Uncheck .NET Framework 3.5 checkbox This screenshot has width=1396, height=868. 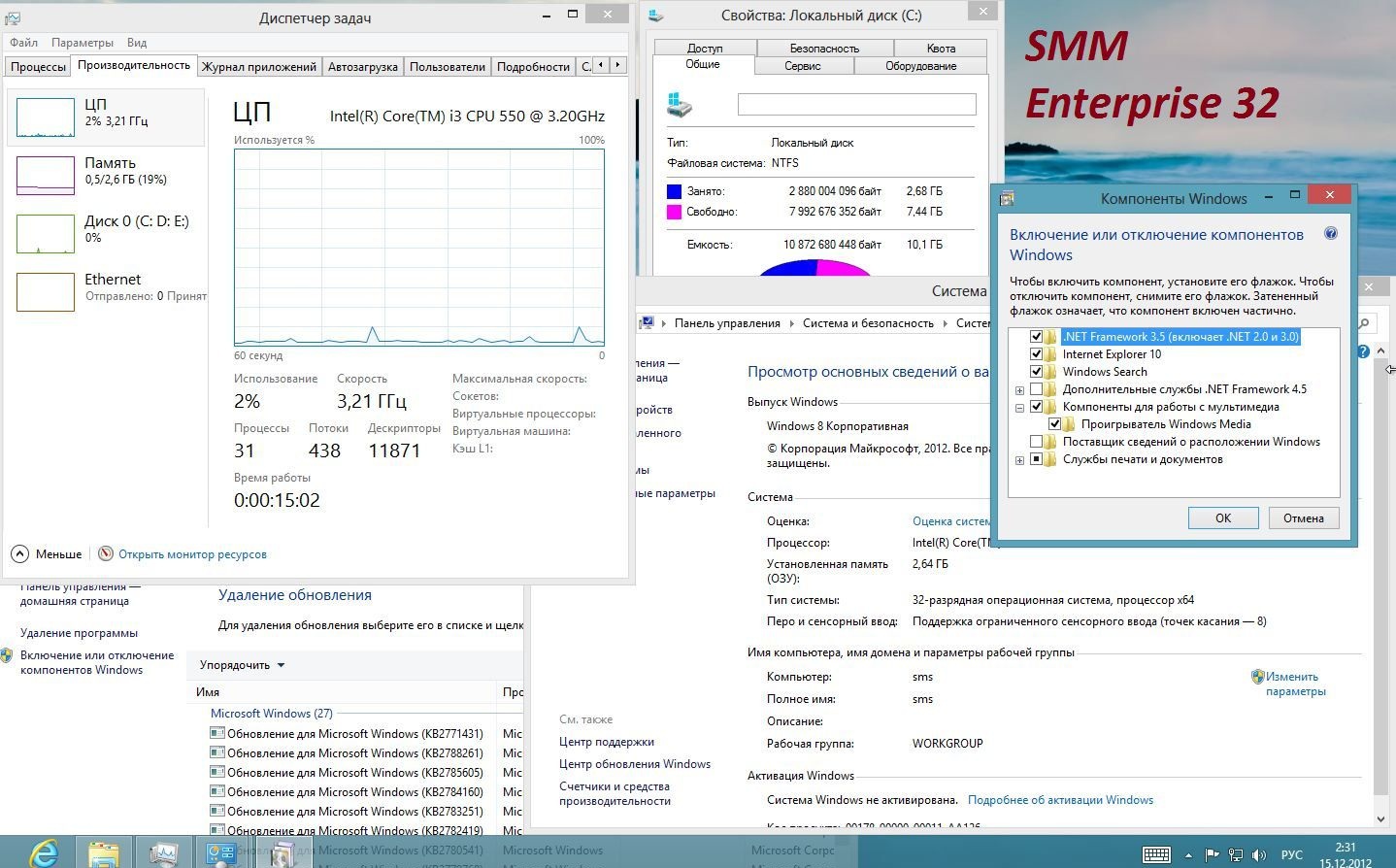[1036, 337]
